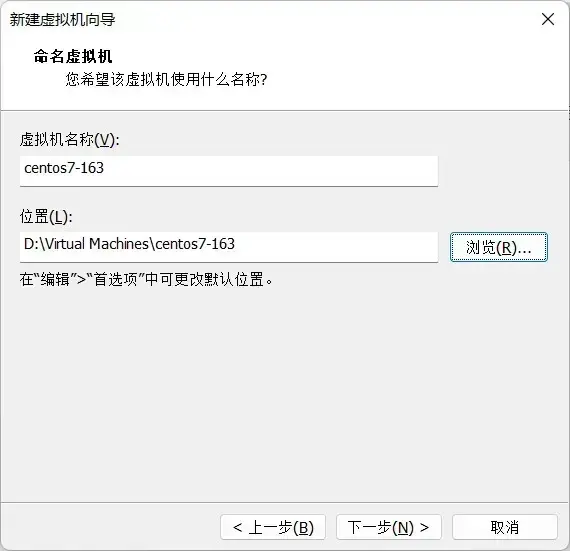Click the 新建虚拟机向导 title bar text
Screen dimensions: 570x551
click(63, 19)
